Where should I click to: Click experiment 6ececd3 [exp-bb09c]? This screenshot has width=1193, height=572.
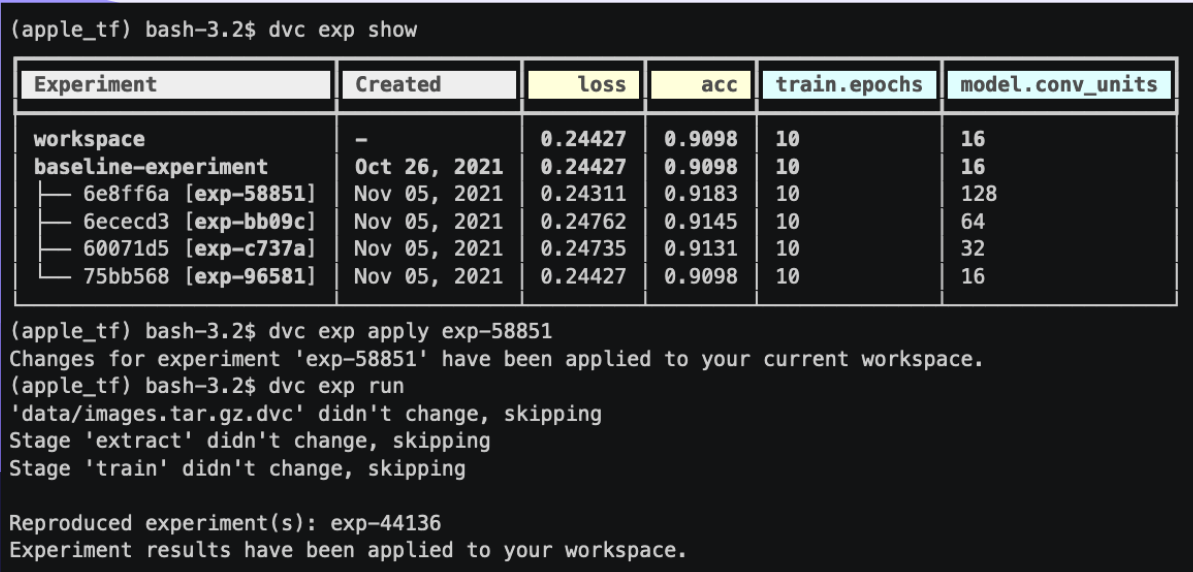pos(199,221)
